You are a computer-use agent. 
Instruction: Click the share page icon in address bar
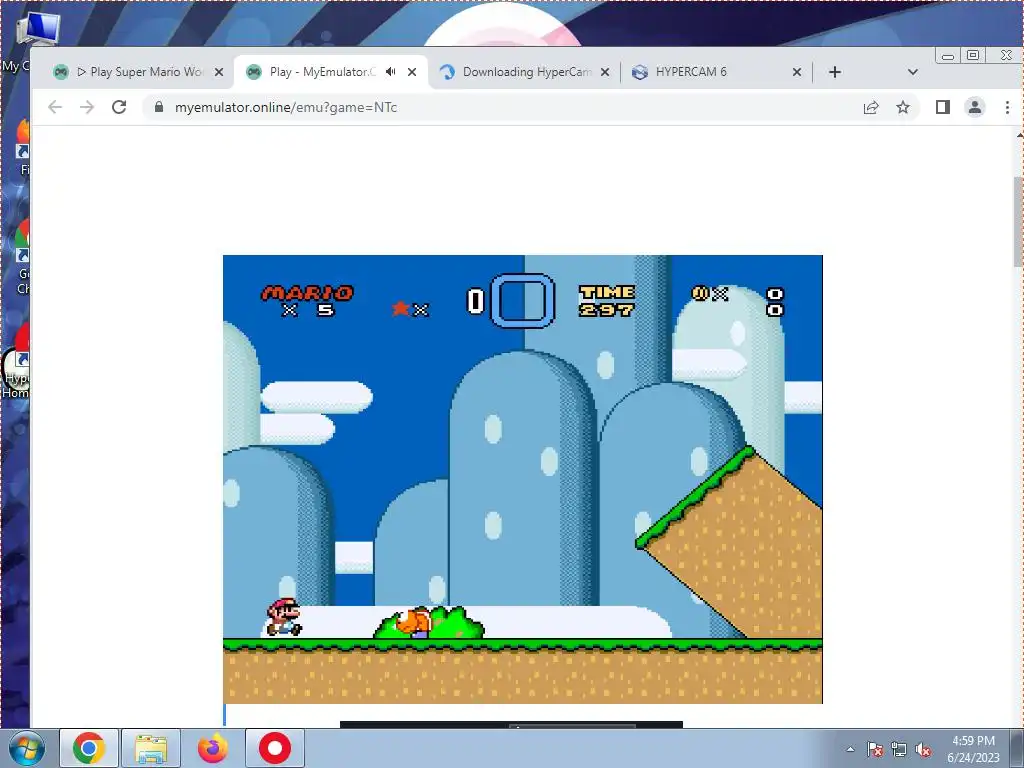871,107
